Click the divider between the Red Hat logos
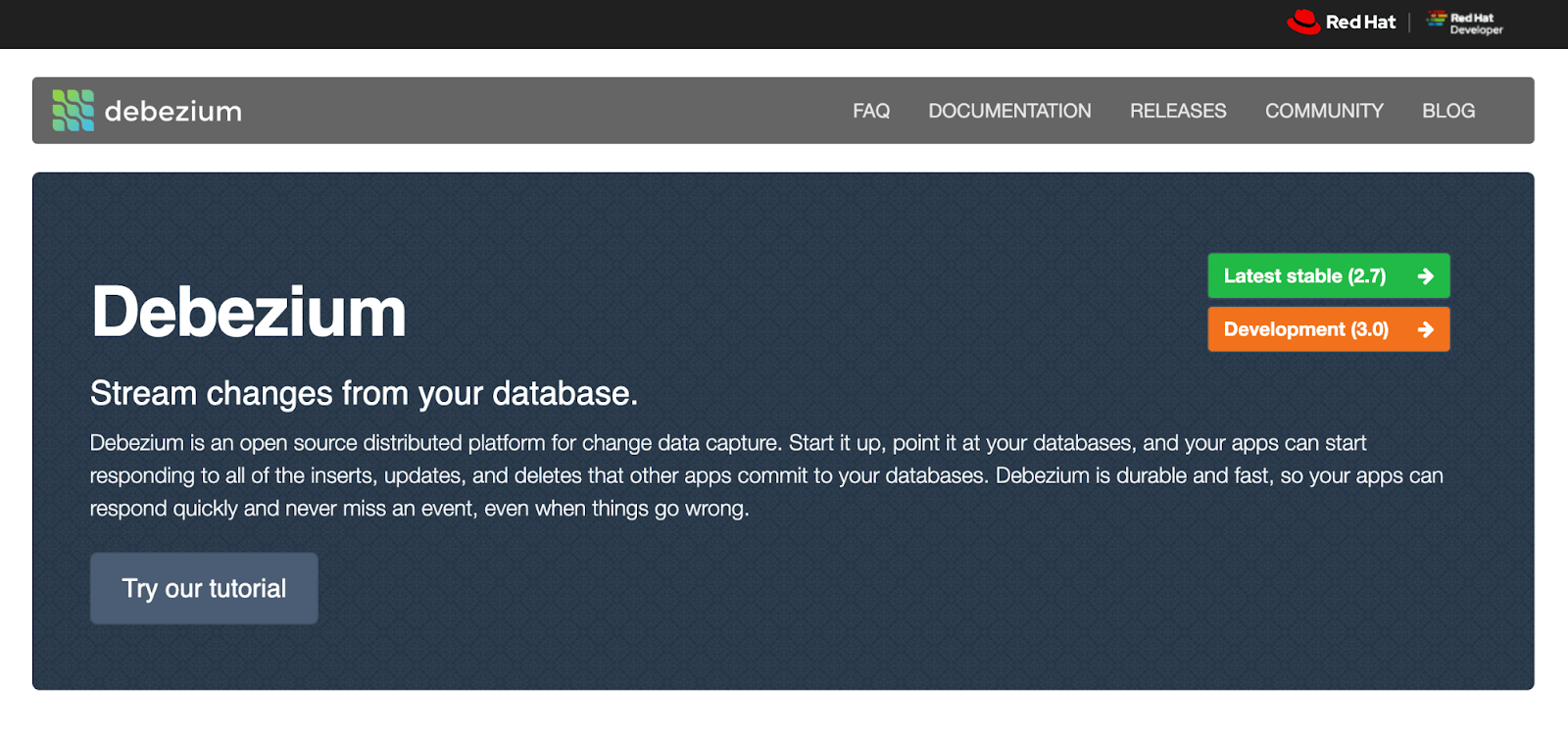The image size is (1568, 738). point(1409,23)
